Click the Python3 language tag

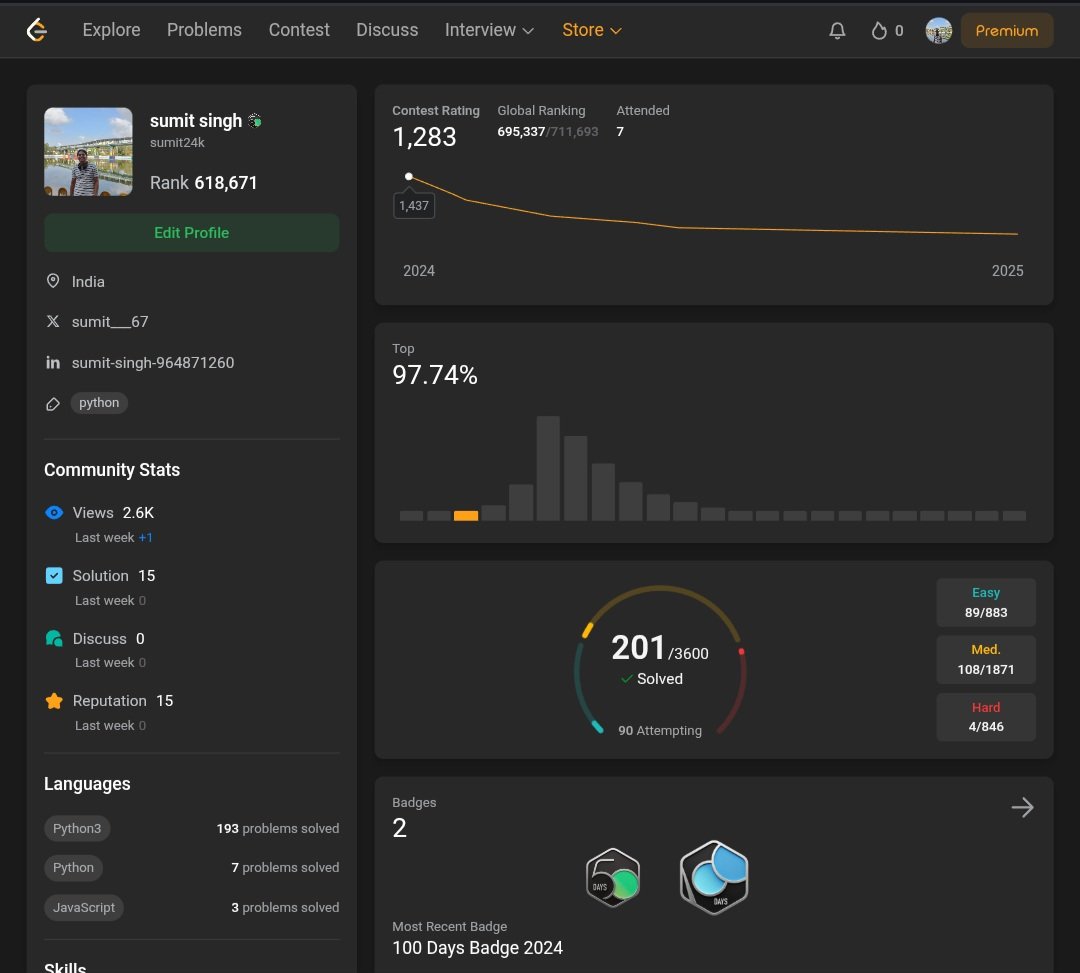[x=77, y=828]
